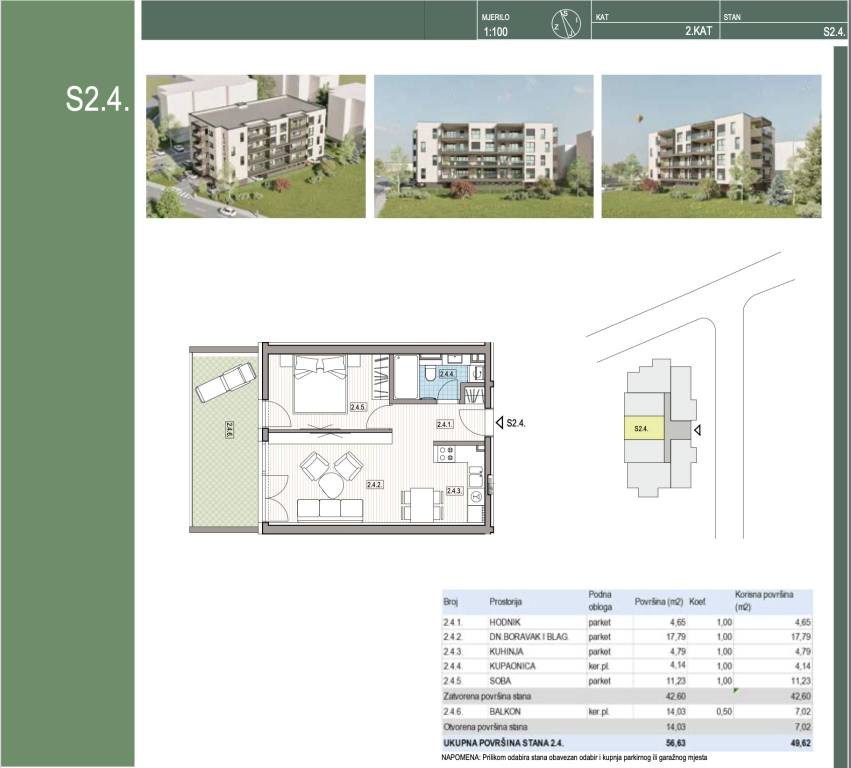Open the middle front-view building render
This screenshot has width=851, height=768.
click(483, 146)
